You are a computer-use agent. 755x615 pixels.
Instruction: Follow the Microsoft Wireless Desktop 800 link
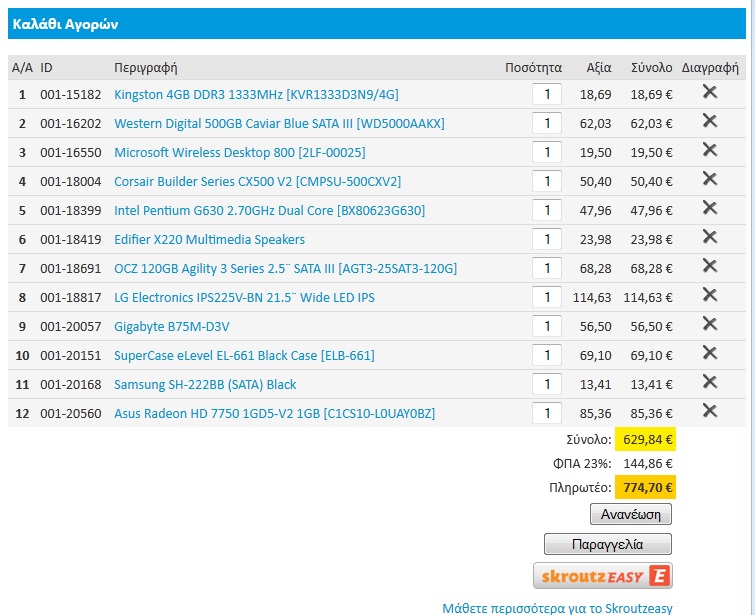click(240, 152)
